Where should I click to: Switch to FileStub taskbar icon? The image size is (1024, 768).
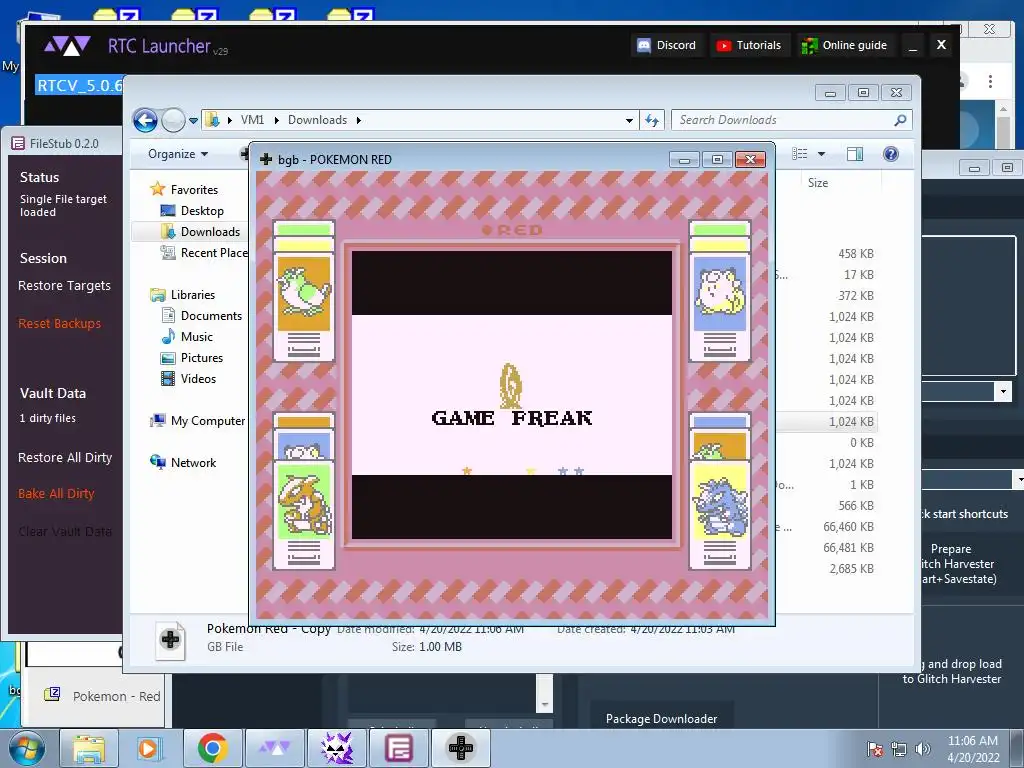398,748
